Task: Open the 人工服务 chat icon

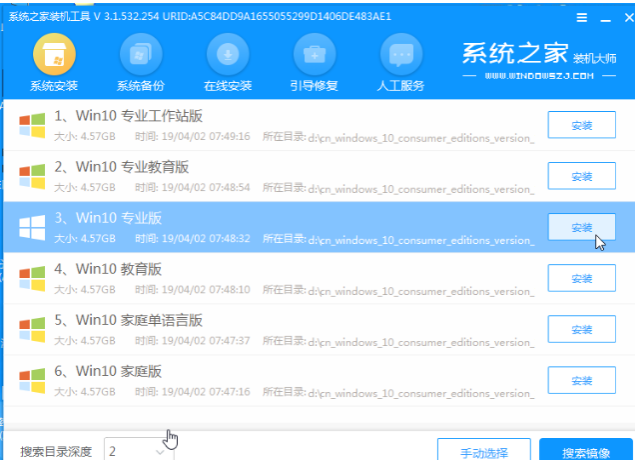Action: (x=401, y=54)
